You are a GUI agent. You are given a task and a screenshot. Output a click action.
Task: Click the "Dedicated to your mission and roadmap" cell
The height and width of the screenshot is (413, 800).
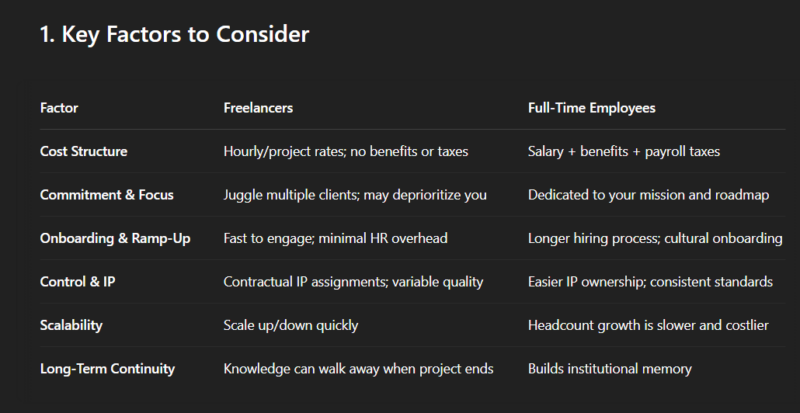(648, 195)
